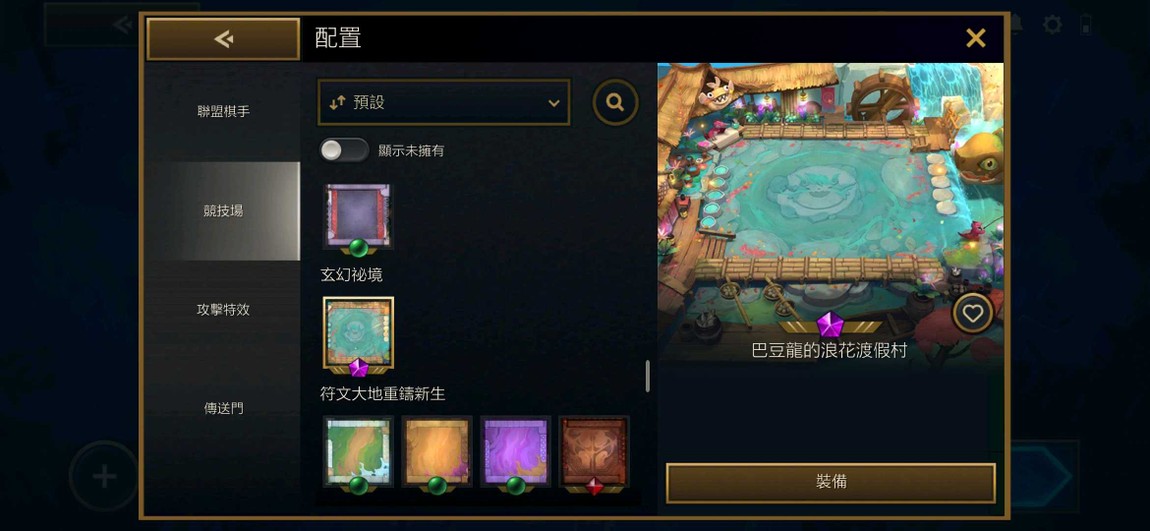The width and height of the screenshot is (1150, 531).
Task: Click the dropdown chevron arrow
Action: 554,103
